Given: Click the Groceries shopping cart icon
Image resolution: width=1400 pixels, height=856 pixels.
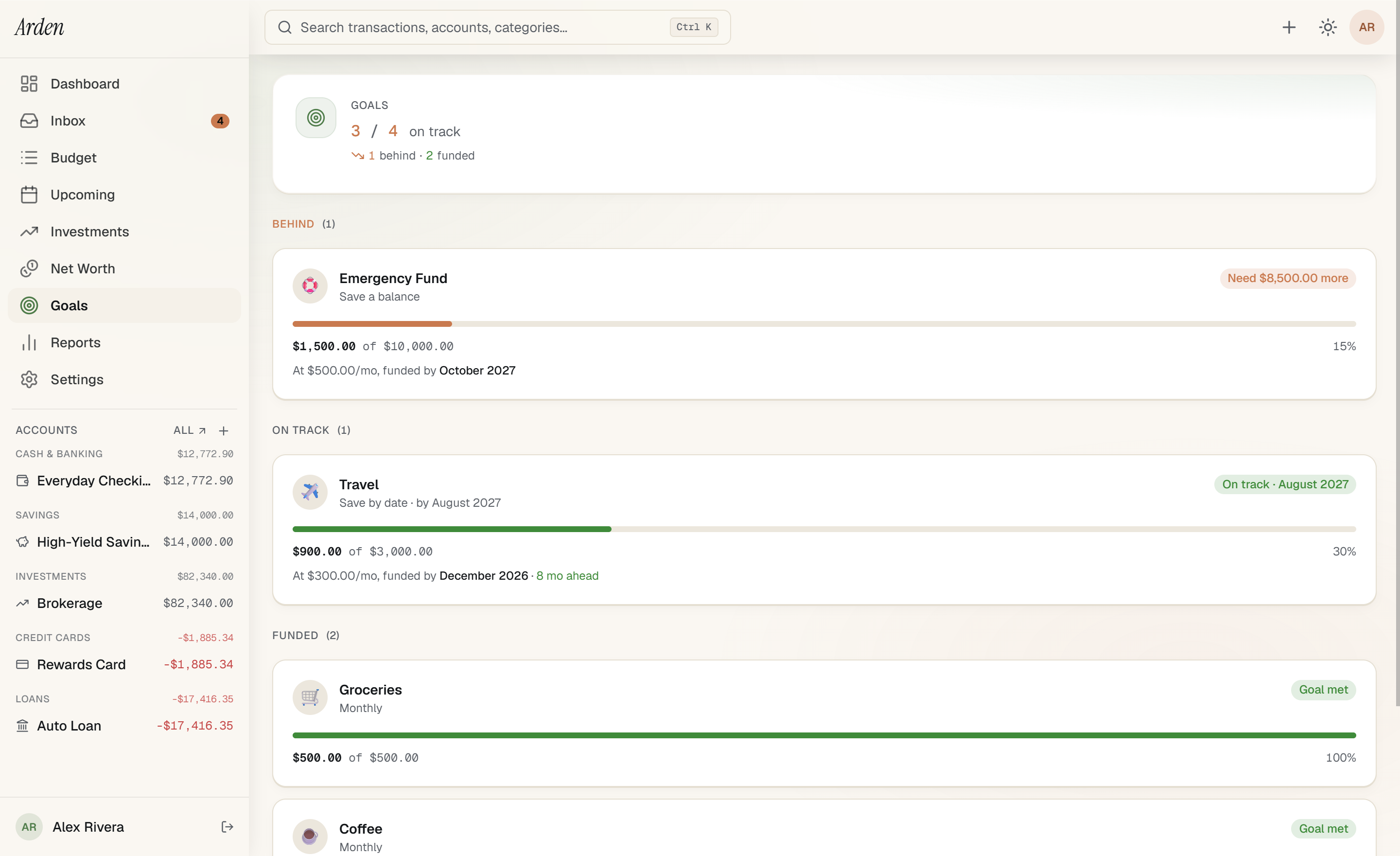Looking at the screenshot, I should 310,697.
